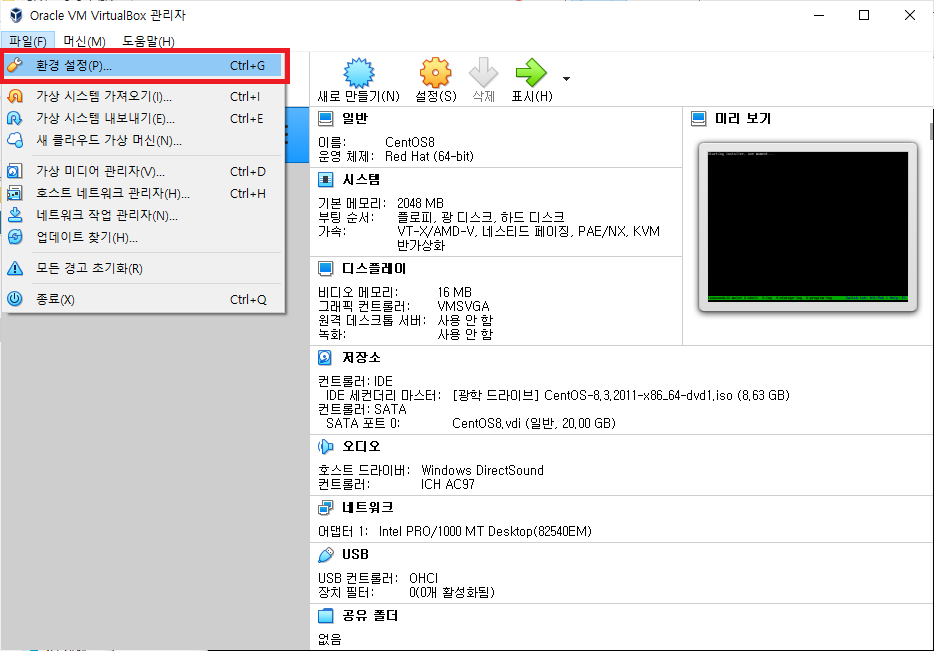Choose 모든 경고 초기화(R) entry
934x651 pixels.
(x=143, y=268)
